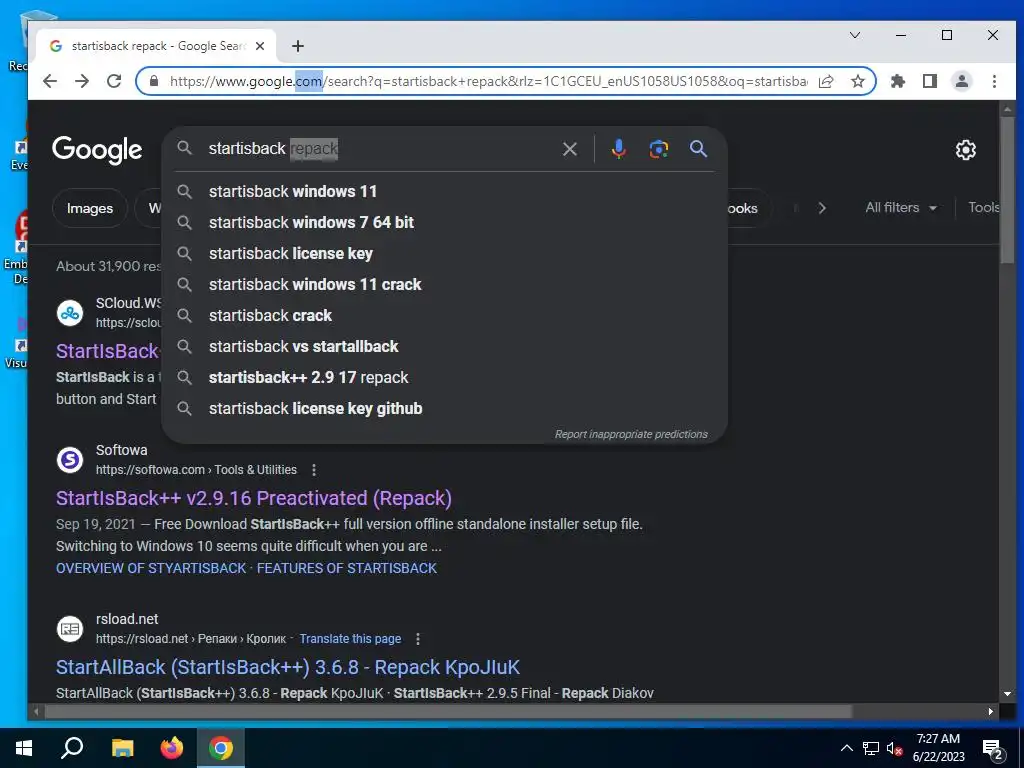1024x768 pixels.
Task: Open more options for Softowa result
Action: tap(314, 470)
